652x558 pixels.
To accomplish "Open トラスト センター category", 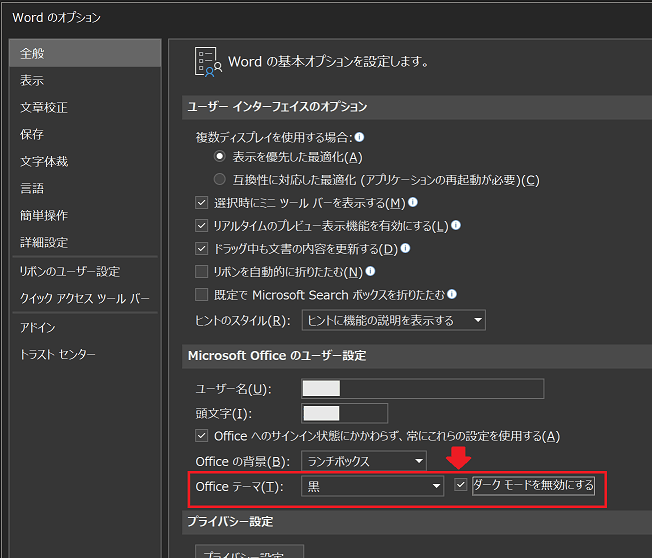I will [85, 355].
